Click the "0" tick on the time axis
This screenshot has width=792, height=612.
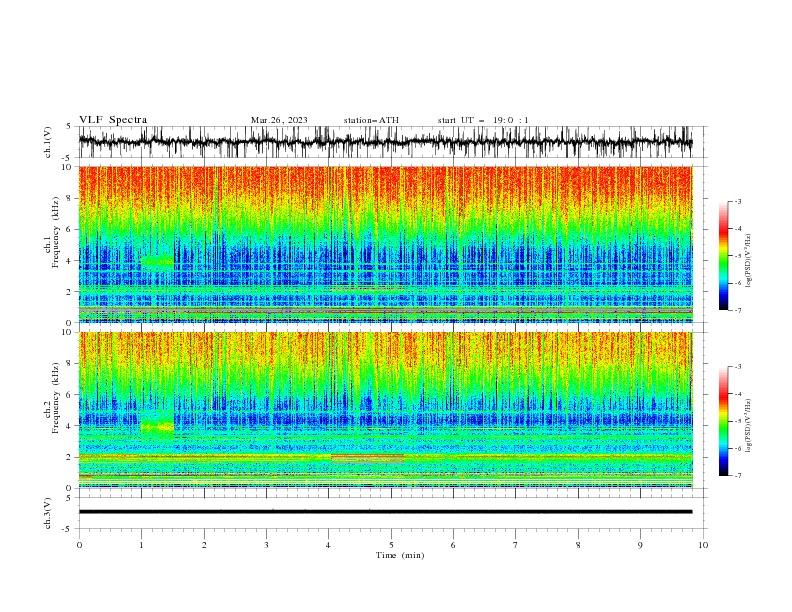coord(79,545)
